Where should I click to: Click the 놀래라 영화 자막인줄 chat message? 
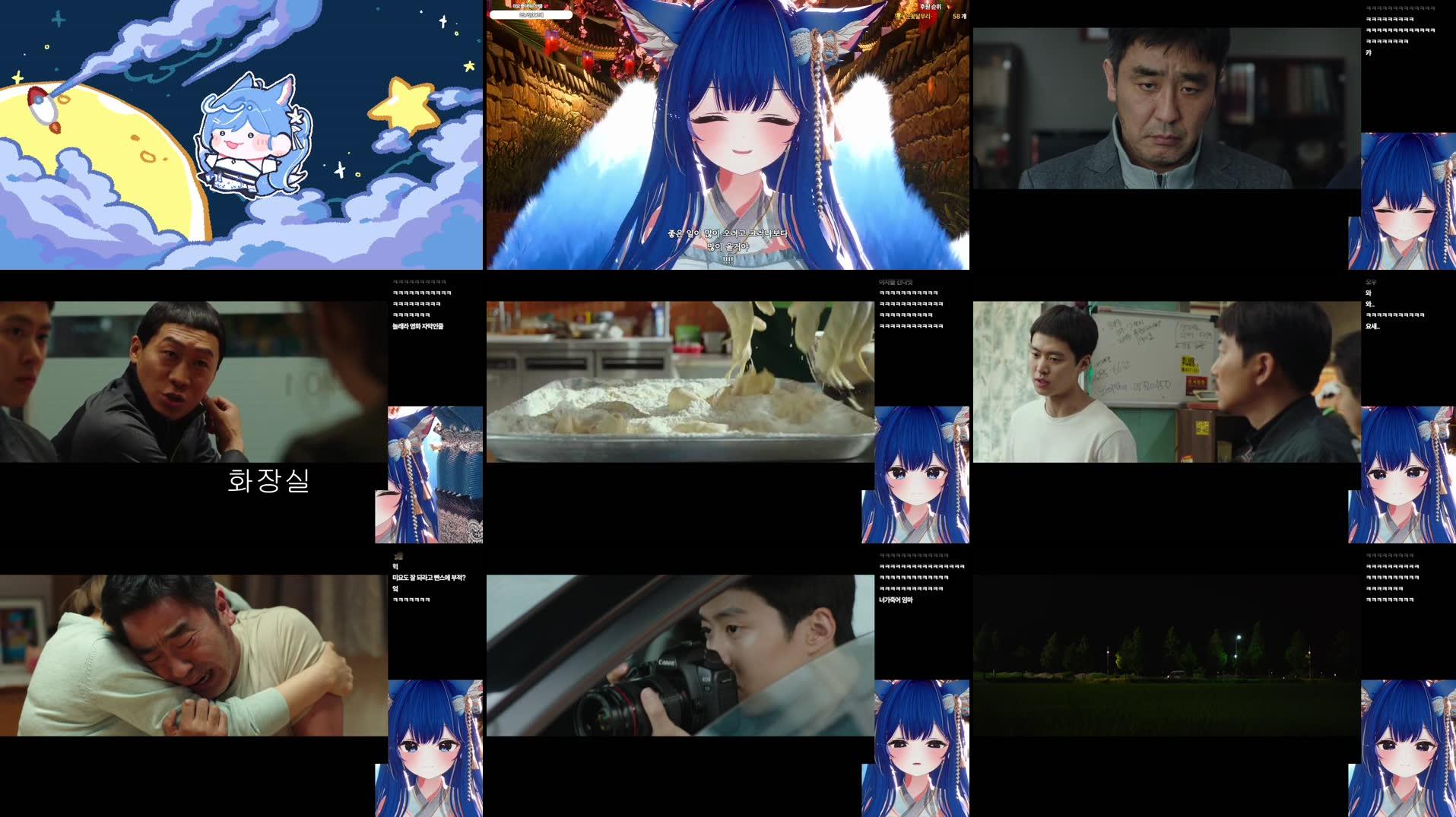[417, 326]
